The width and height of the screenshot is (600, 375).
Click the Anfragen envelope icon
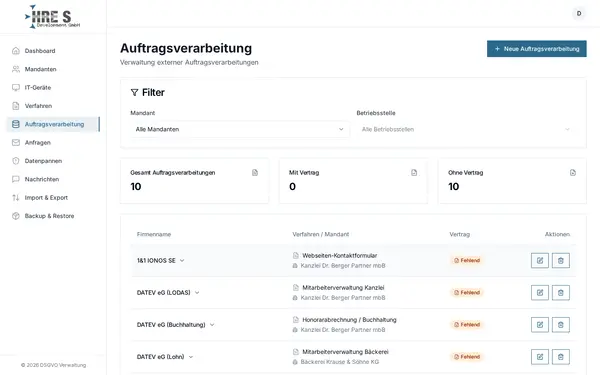(x=16, y=142)
